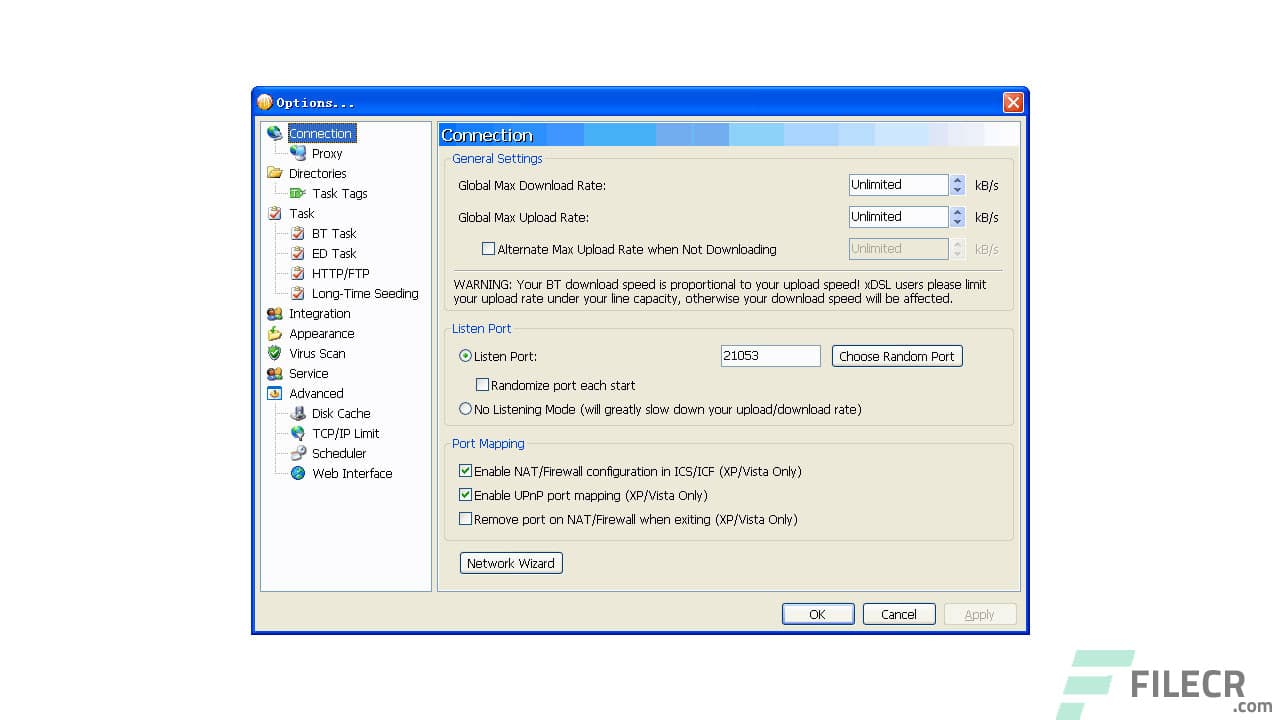
Task: Enable Remove port on NAT/Firewall when exiting
Action: click(466, 519)
